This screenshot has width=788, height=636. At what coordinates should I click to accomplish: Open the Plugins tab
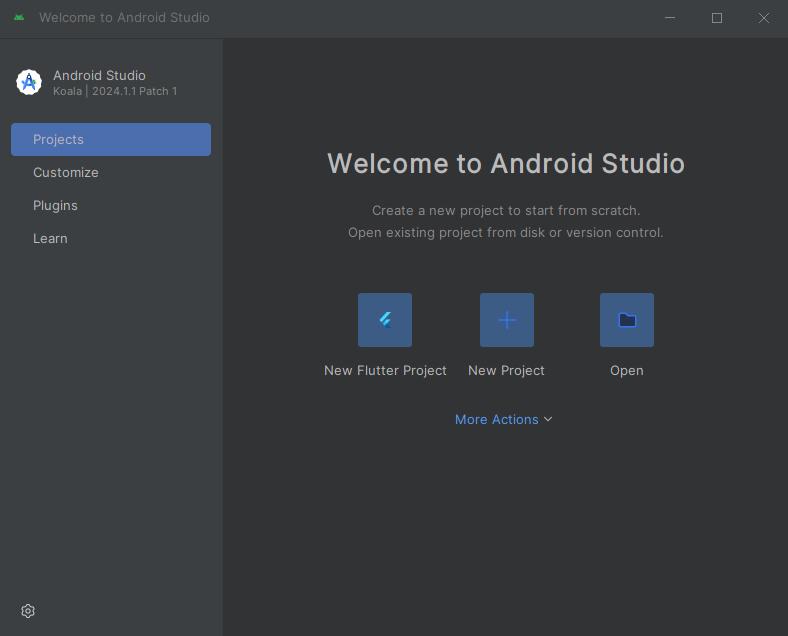(111, 205)
